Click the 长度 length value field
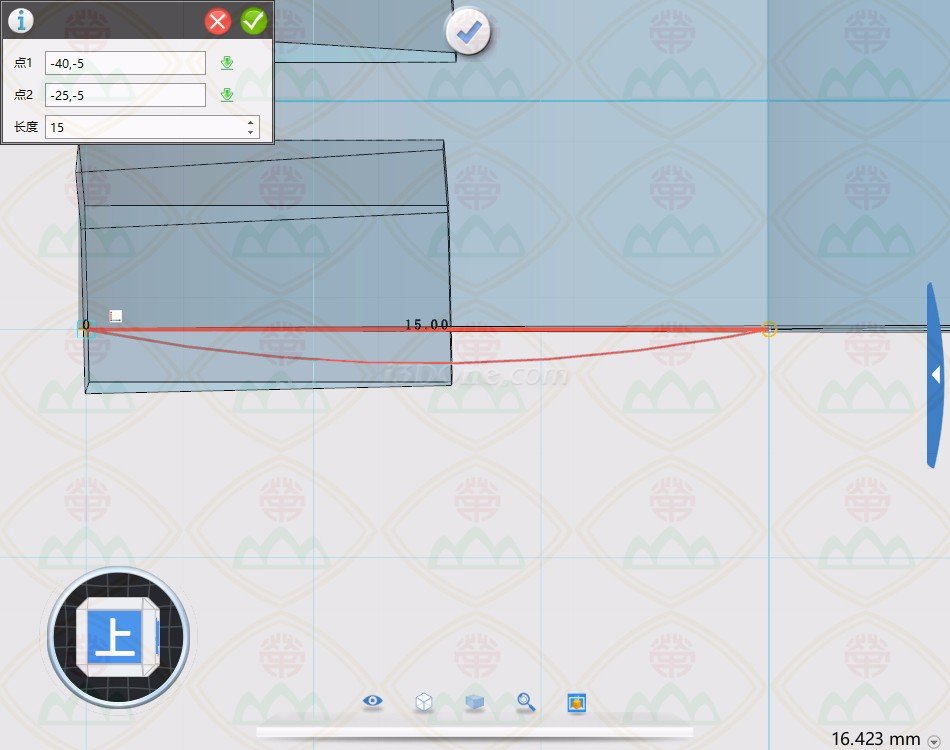Screen dimensions: 950x750 pyautogui.click(x=143, y=127)
